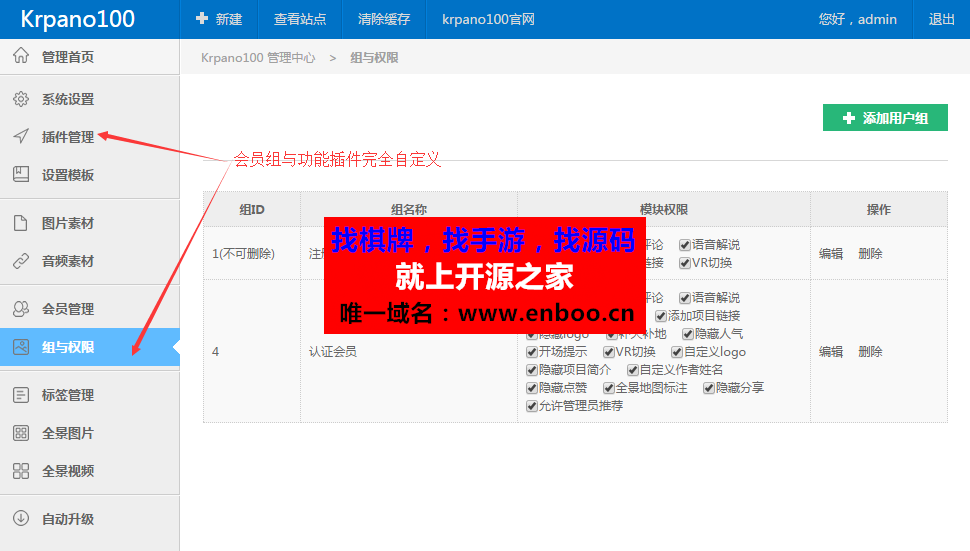Image resolution: width=970 pixels, height=551 pixels.
Task: Uncheck VR切换 in group 1 row
Action: pos(685,263)
